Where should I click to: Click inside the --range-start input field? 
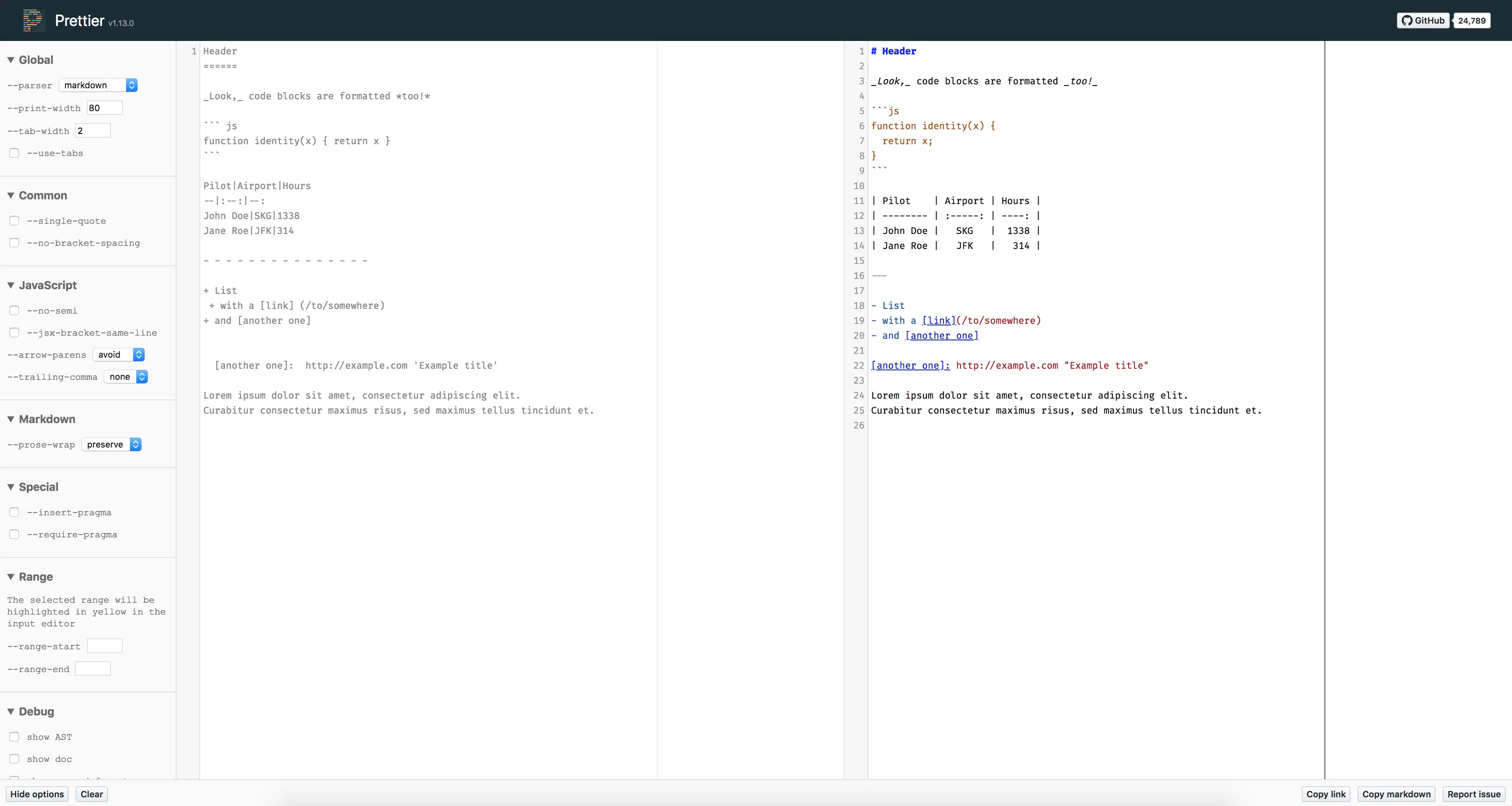point(104,645)
